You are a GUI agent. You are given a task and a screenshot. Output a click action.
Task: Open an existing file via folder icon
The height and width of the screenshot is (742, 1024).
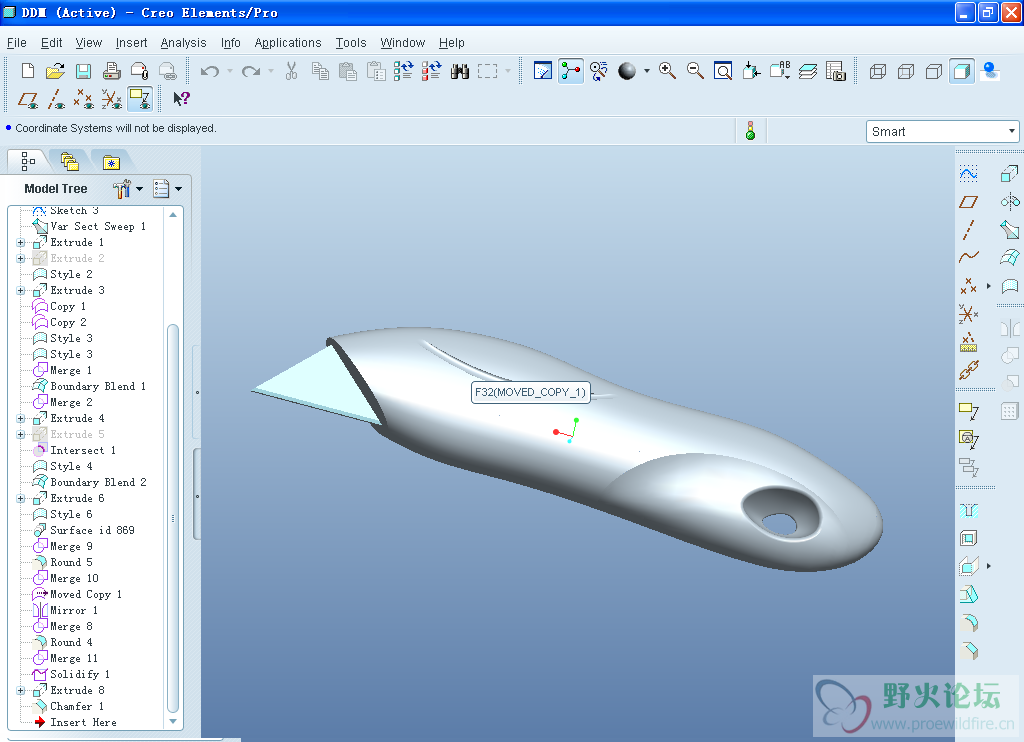tap(56, 71)
